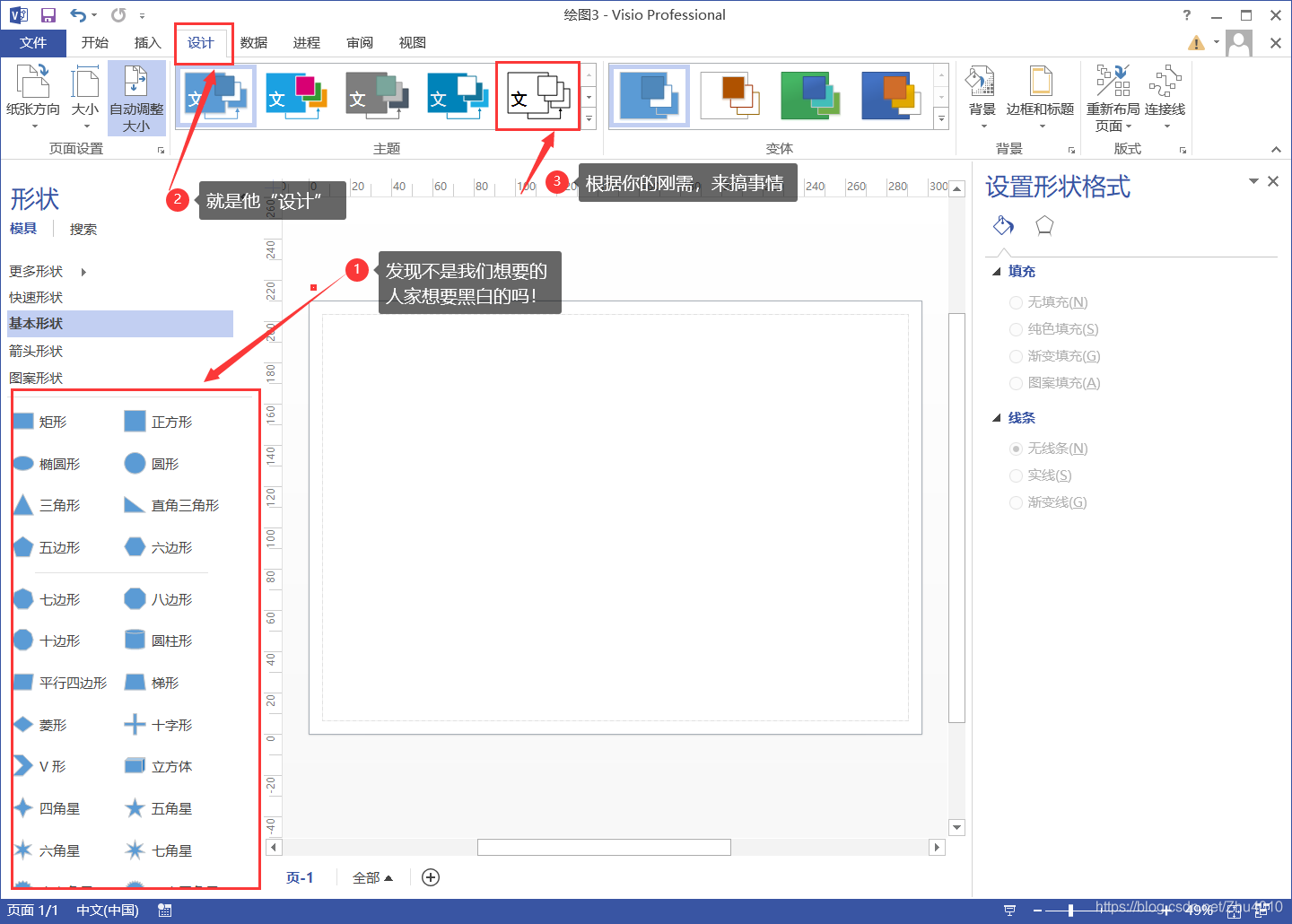Open page setup dialog launcher
1292x924 pixels.
[x=161, y=150]
